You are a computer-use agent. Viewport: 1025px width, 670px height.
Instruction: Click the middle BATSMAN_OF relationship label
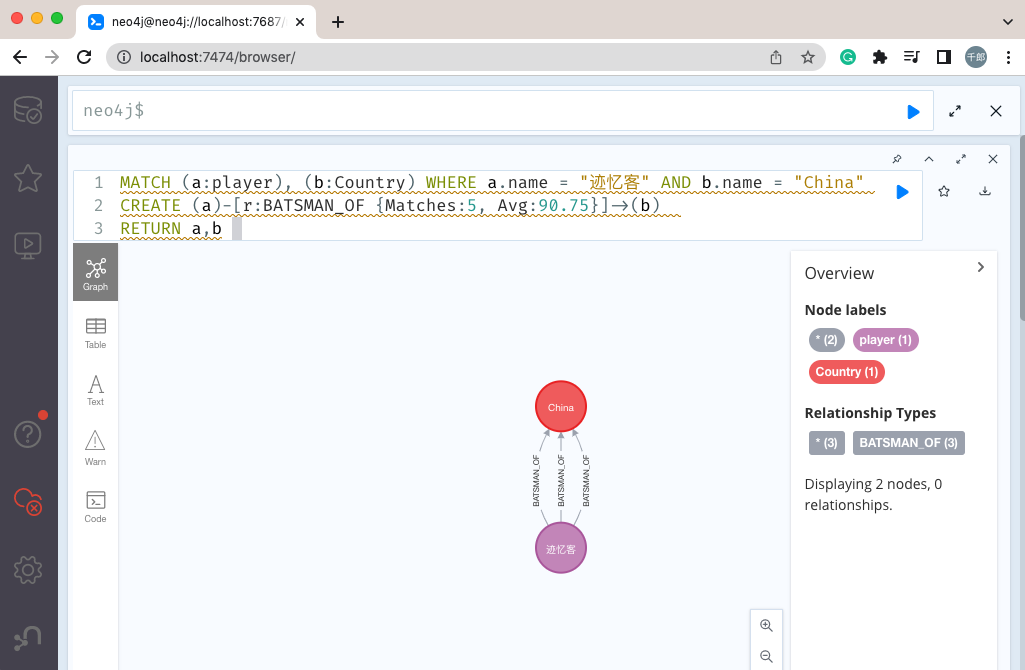tap(561, 480)
